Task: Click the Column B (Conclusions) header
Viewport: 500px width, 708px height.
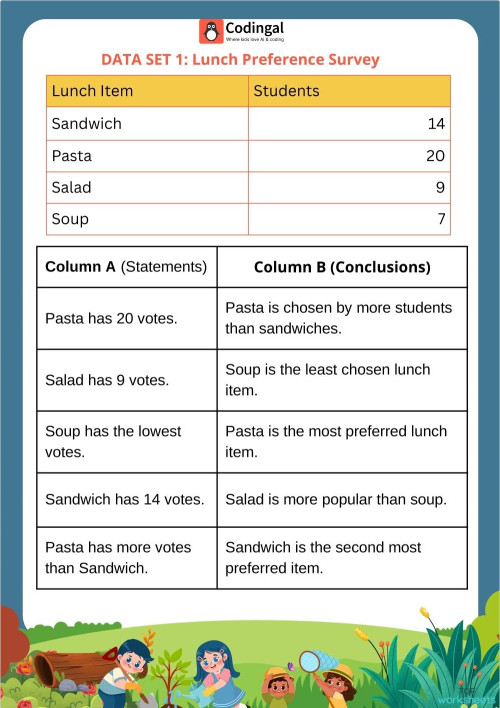Action: coord(342,267)
